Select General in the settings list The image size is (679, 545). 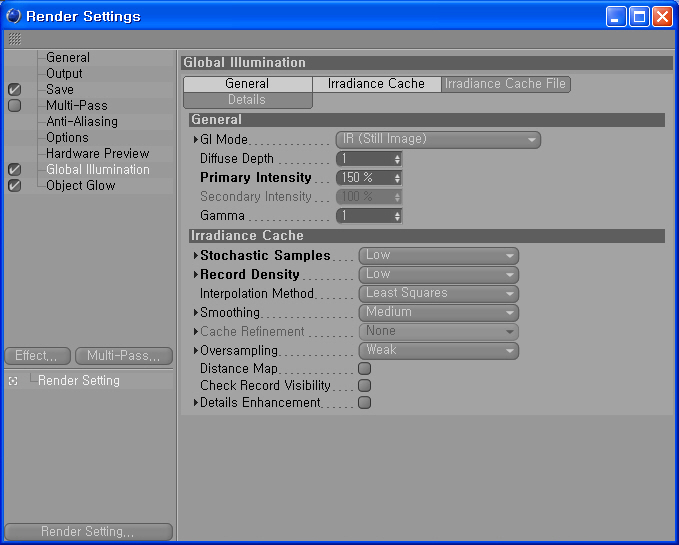[x=68, y=58]
